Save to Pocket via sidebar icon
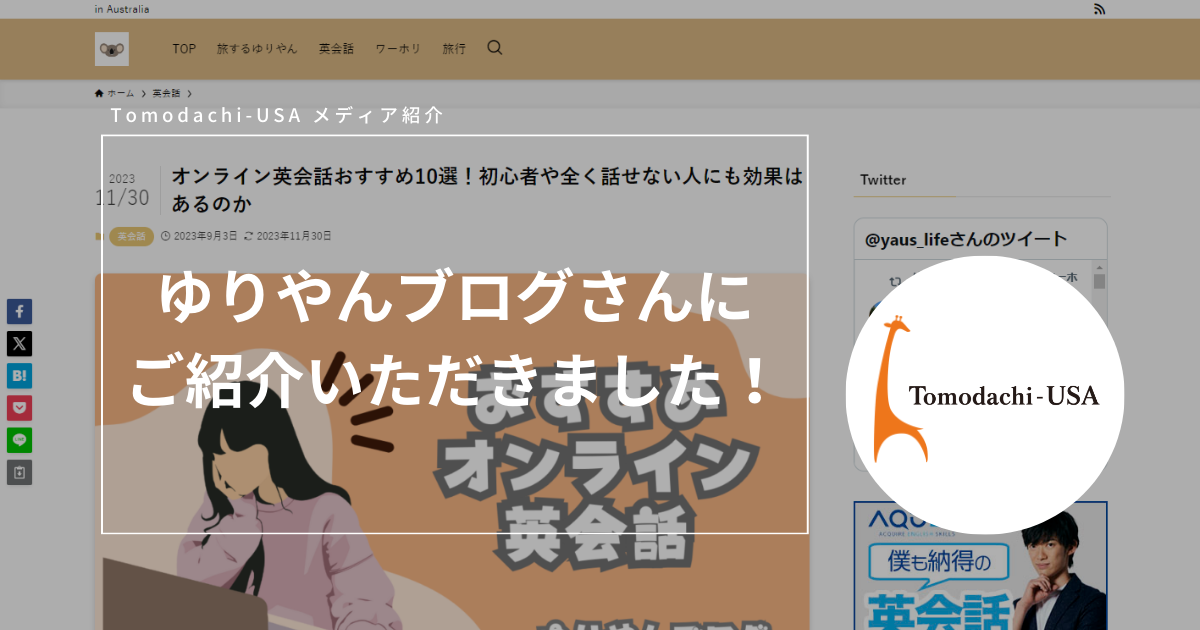The image size is (1200, 630). pyautogui.click(x=20, y=408)
